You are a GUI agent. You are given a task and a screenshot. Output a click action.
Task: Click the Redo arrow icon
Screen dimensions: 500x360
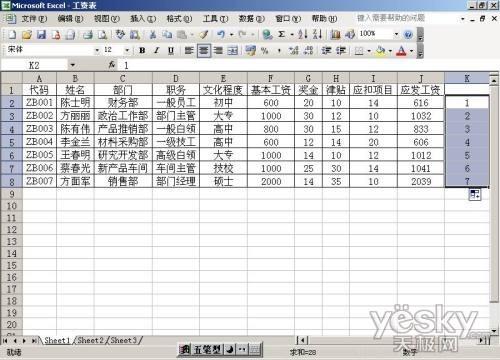tap(242, 34)
